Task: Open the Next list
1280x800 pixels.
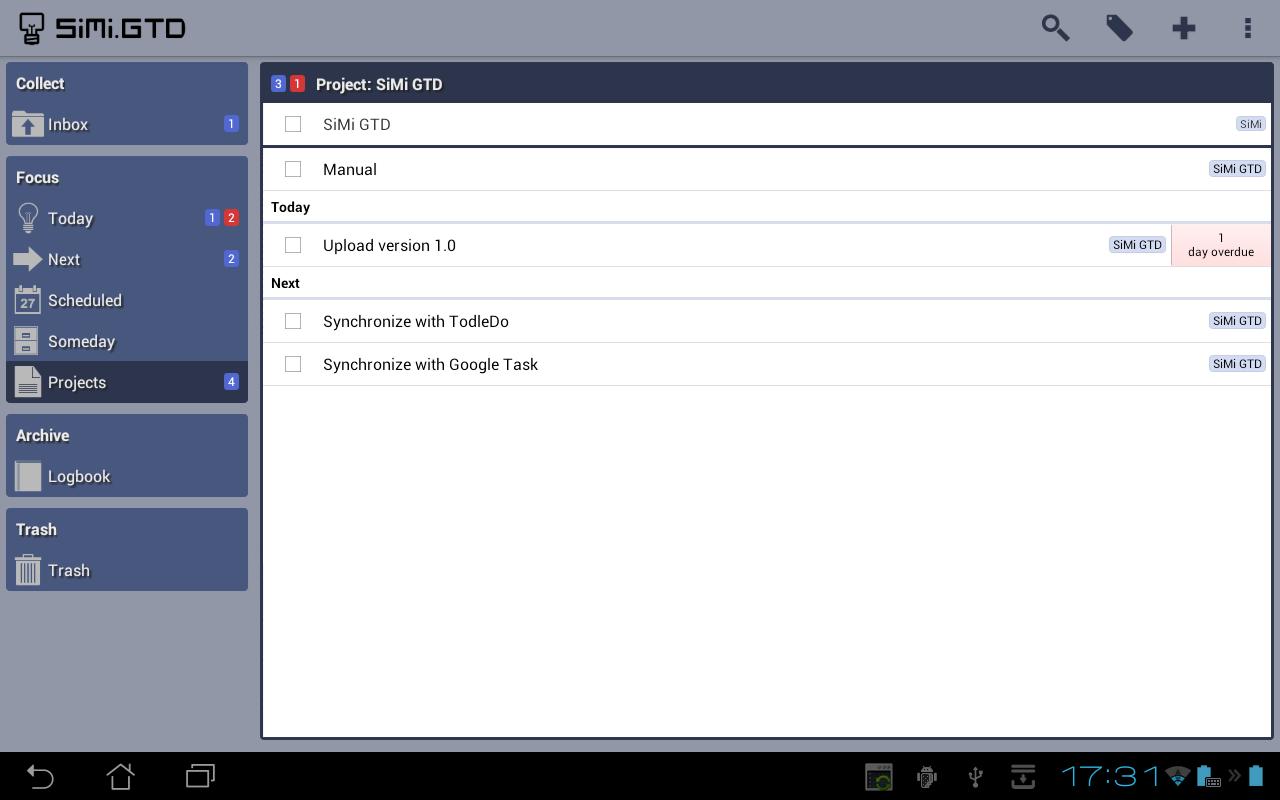Action: pos(127,259)
